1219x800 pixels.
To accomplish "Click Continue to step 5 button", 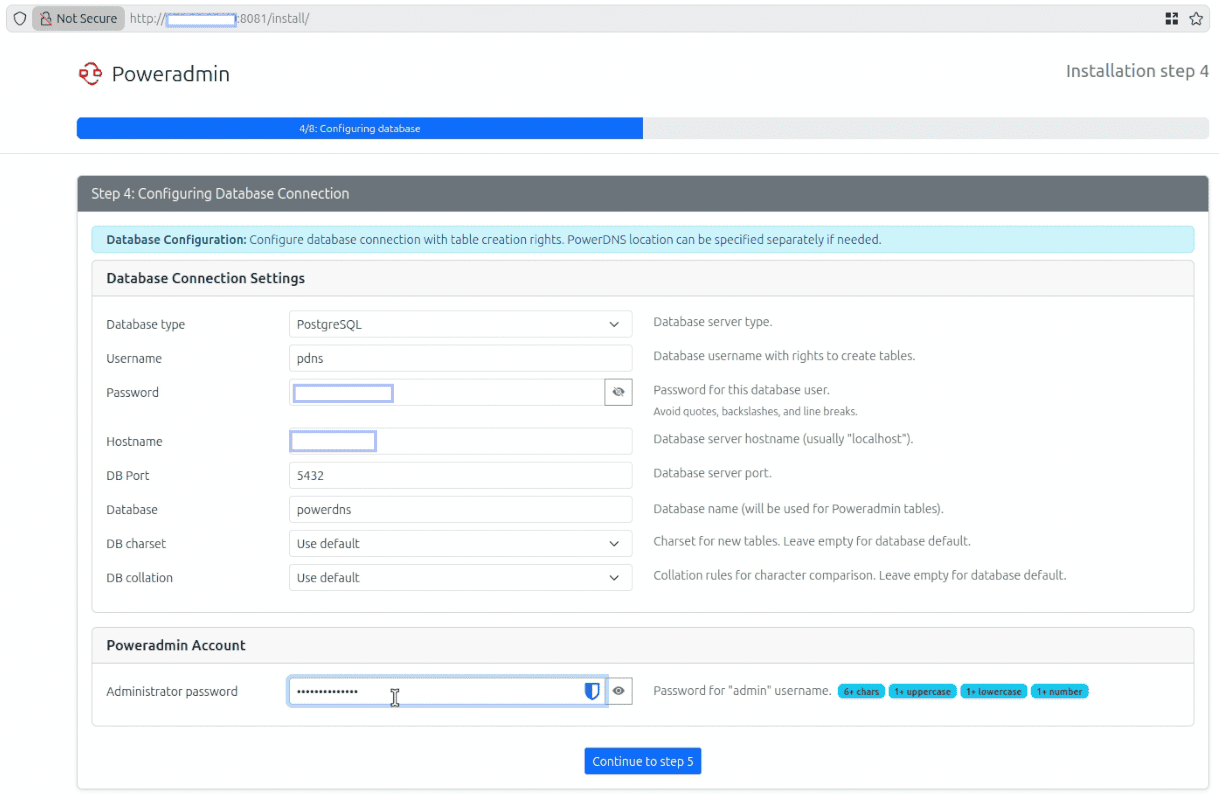I will click(x=644, y=761).
